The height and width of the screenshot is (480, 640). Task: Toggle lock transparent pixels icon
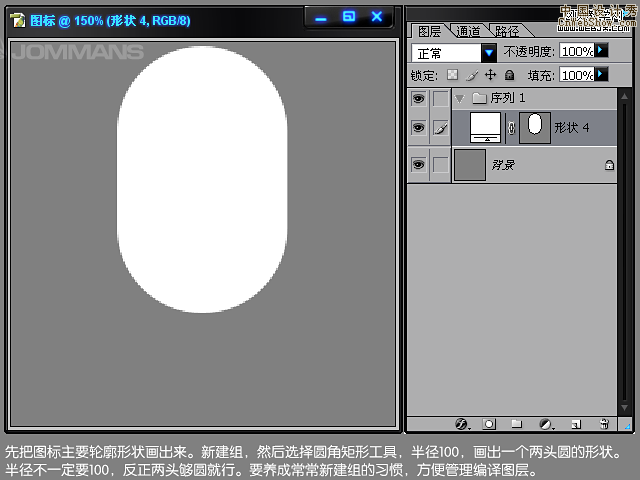[x=452, y=75]
